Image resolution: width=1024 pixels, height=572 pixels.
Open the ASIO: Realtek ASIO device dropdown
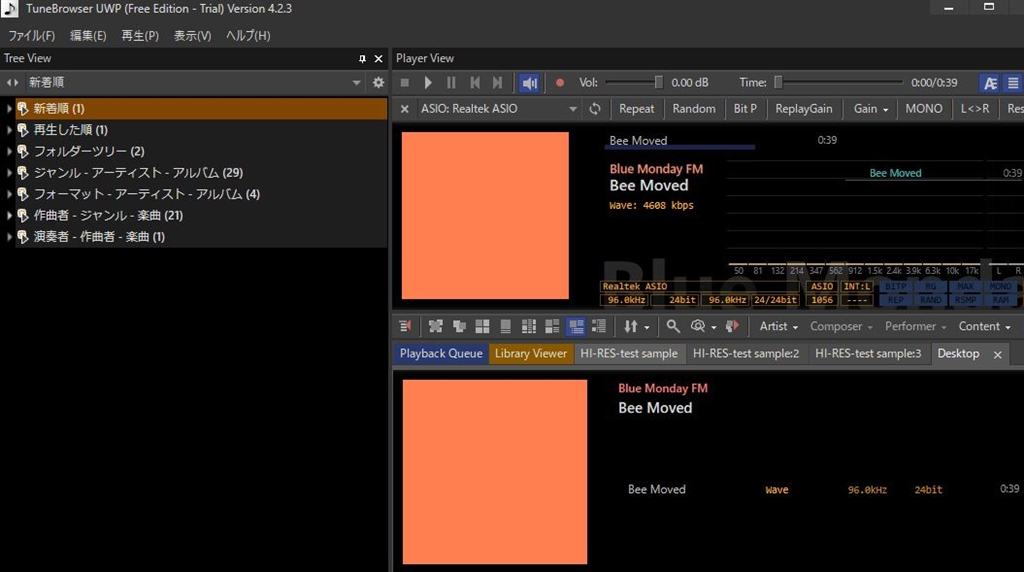click(573, 109)
